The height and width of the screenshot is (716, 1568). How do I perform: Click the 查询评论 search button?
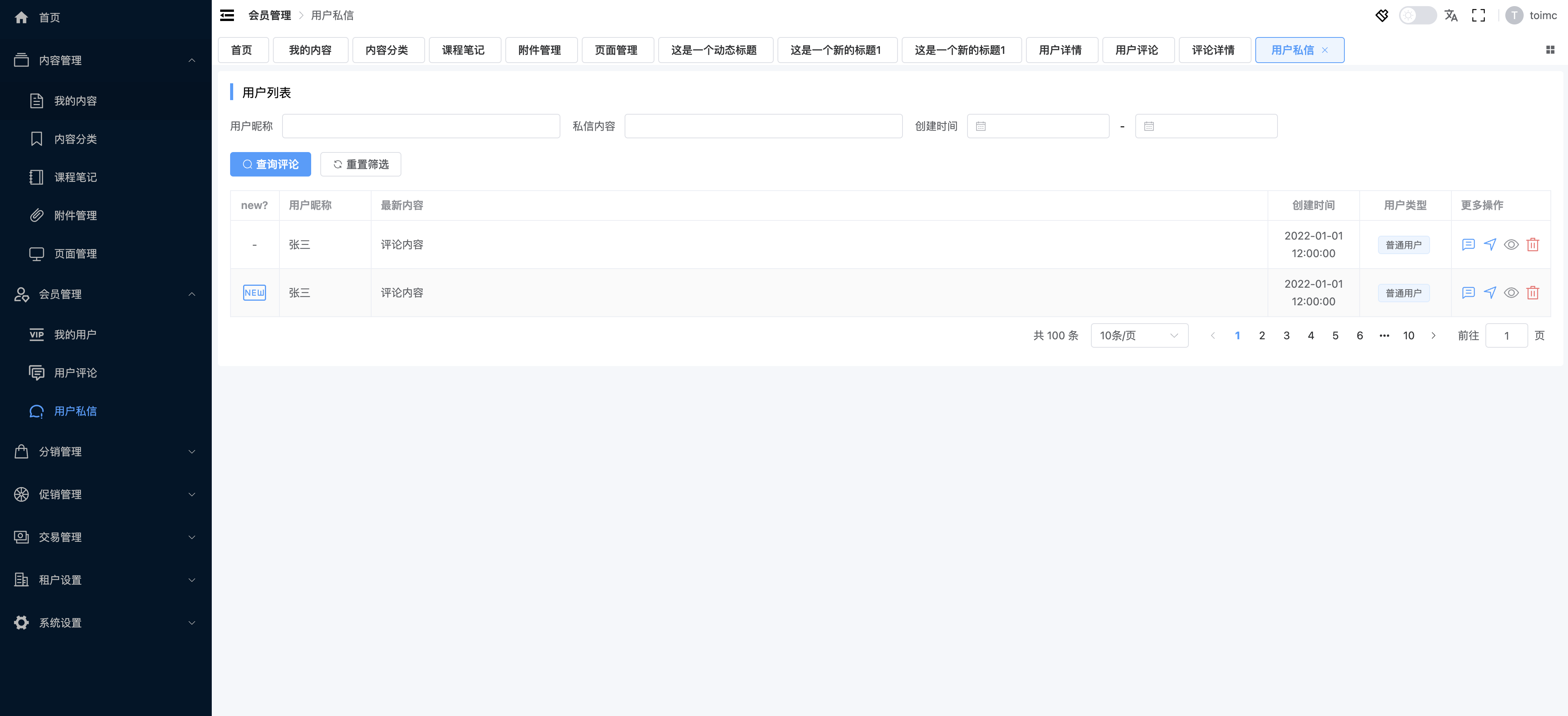[x=270, y=164]
